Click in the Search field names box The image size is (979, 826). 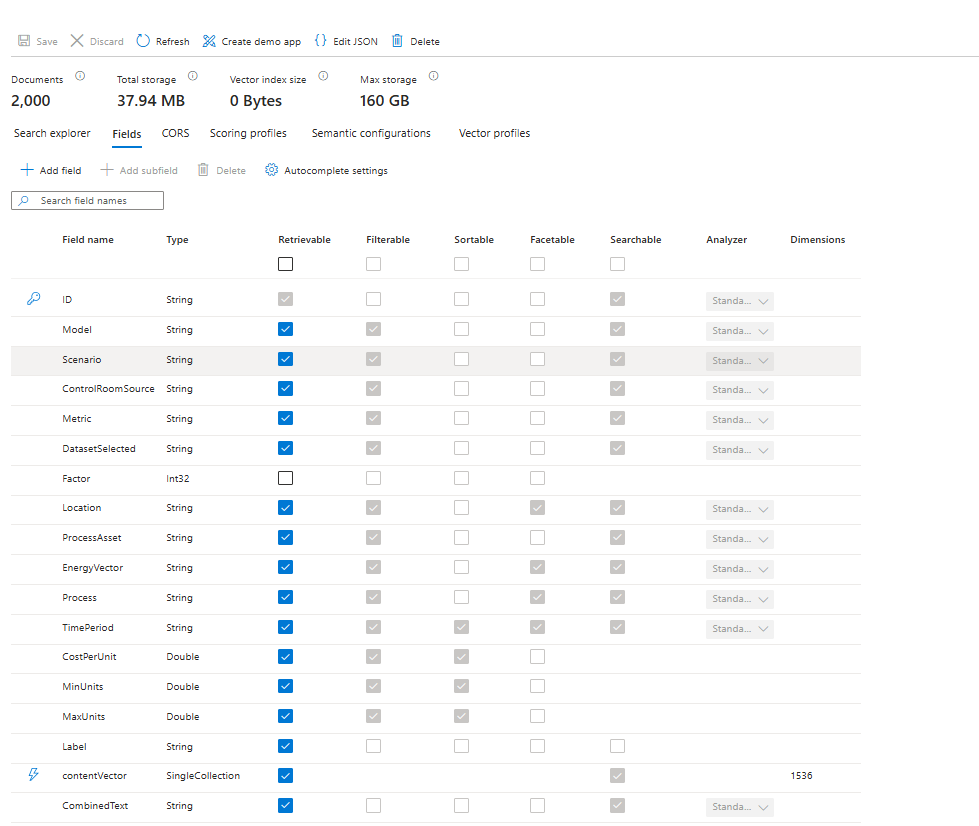pos(87,200)
